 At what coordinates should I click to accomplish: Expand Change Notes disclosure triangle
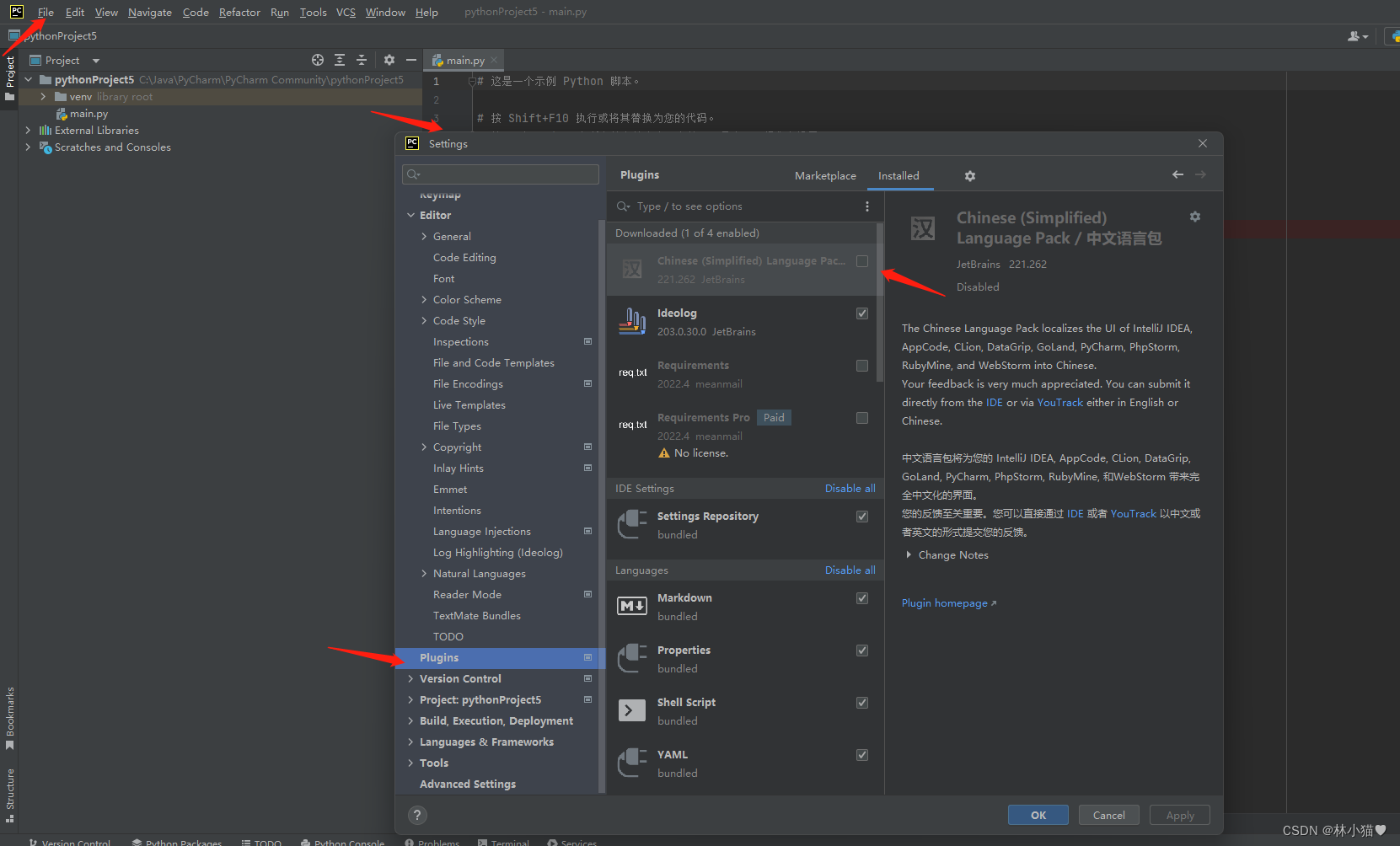[909, 554]
